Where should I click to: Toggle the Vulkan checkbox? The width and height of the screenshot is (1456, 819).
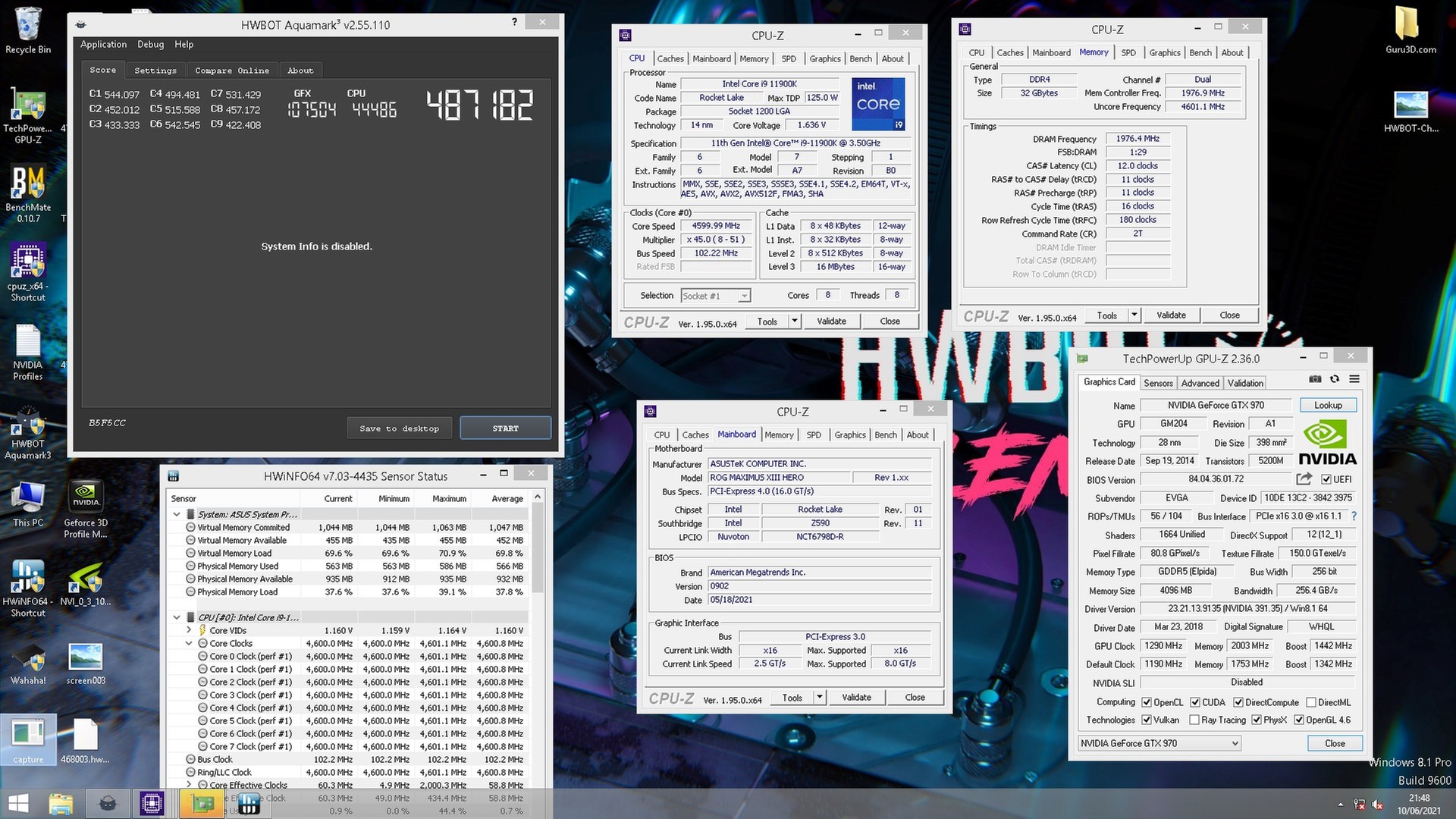tap(1147, 720)
